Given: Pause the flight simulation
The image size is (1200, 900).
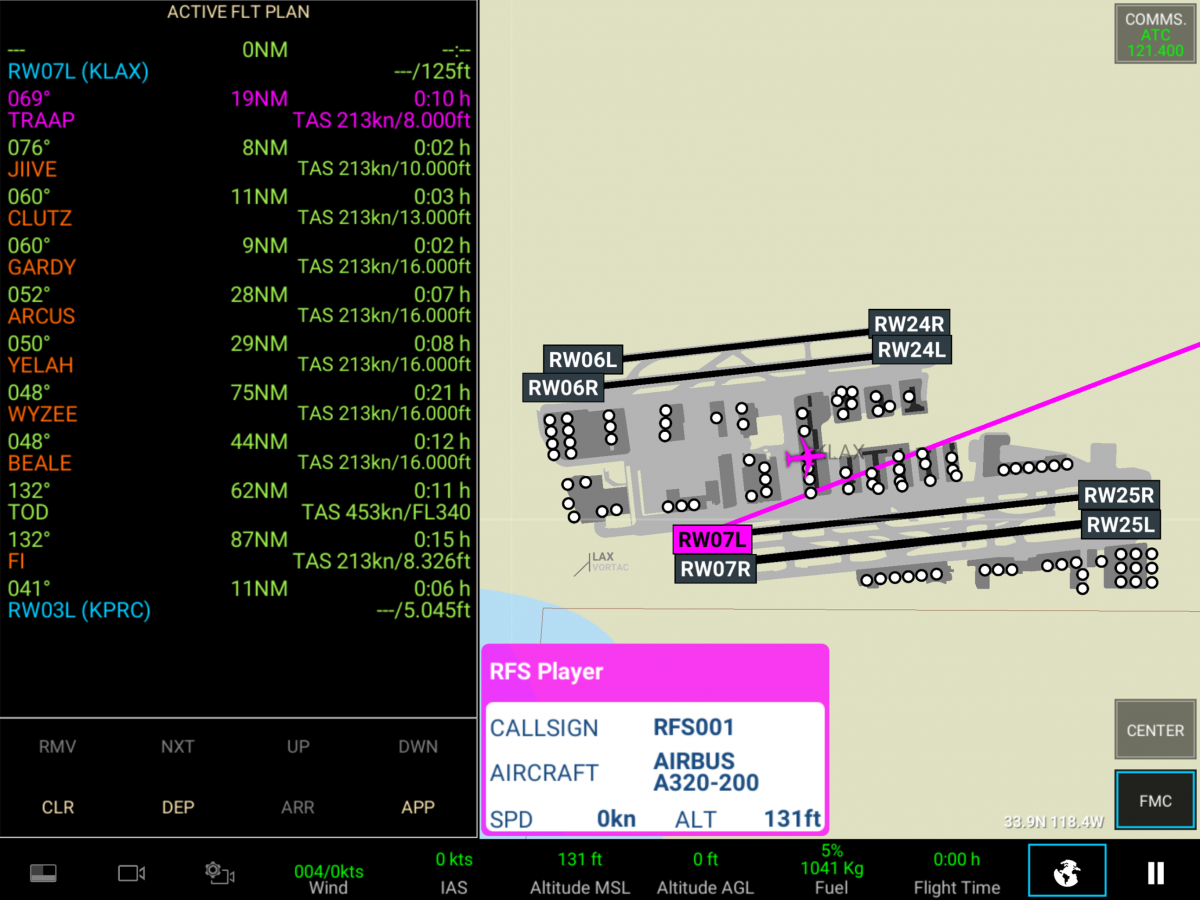Looking at the screenshot, I should click(1155, 871).
